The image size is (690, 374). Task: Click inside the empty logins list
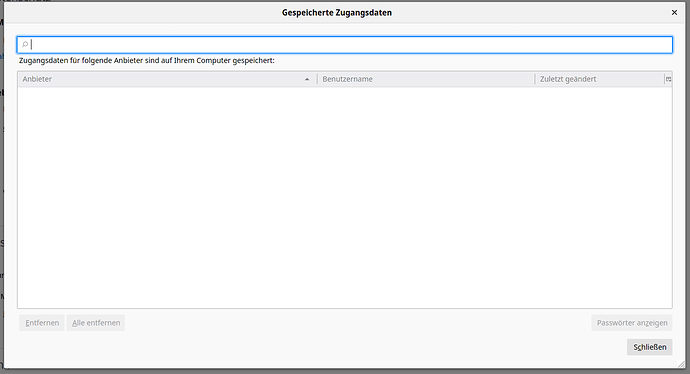point(345,197)
